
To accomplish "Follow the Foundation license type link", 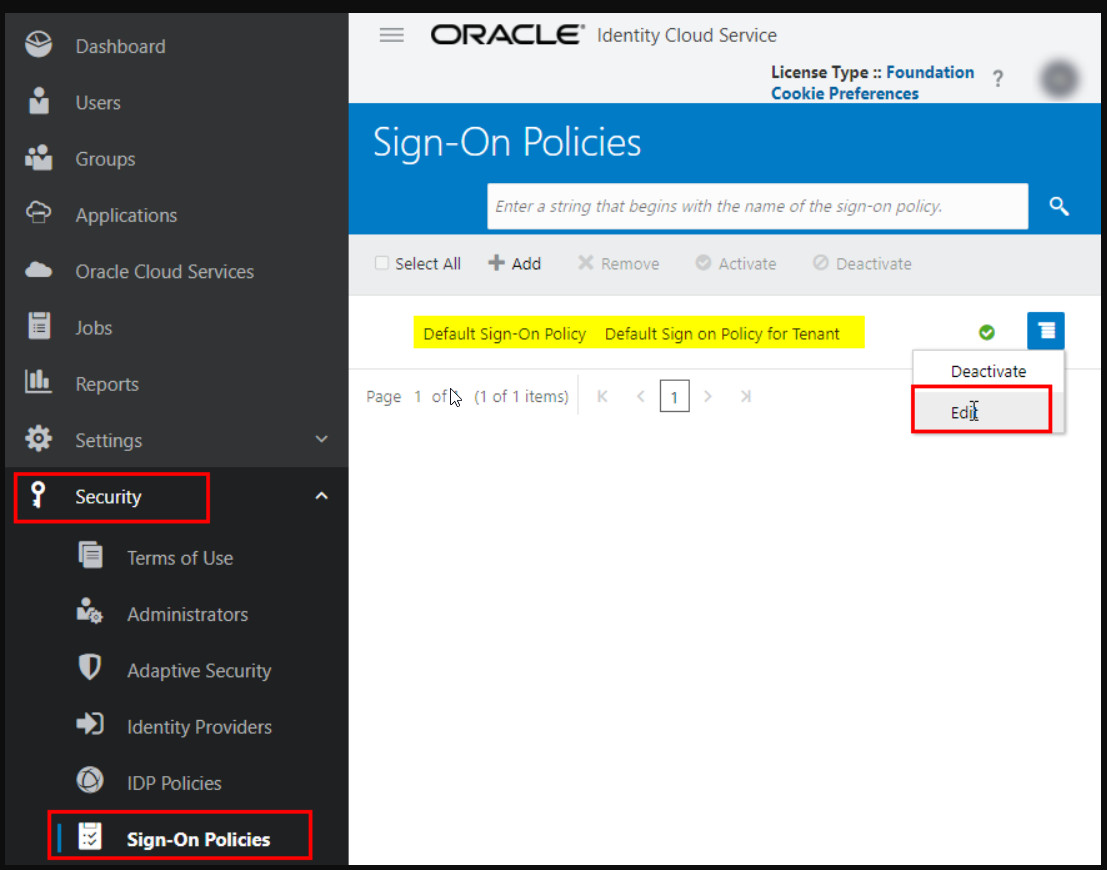I will click(930, 72).
